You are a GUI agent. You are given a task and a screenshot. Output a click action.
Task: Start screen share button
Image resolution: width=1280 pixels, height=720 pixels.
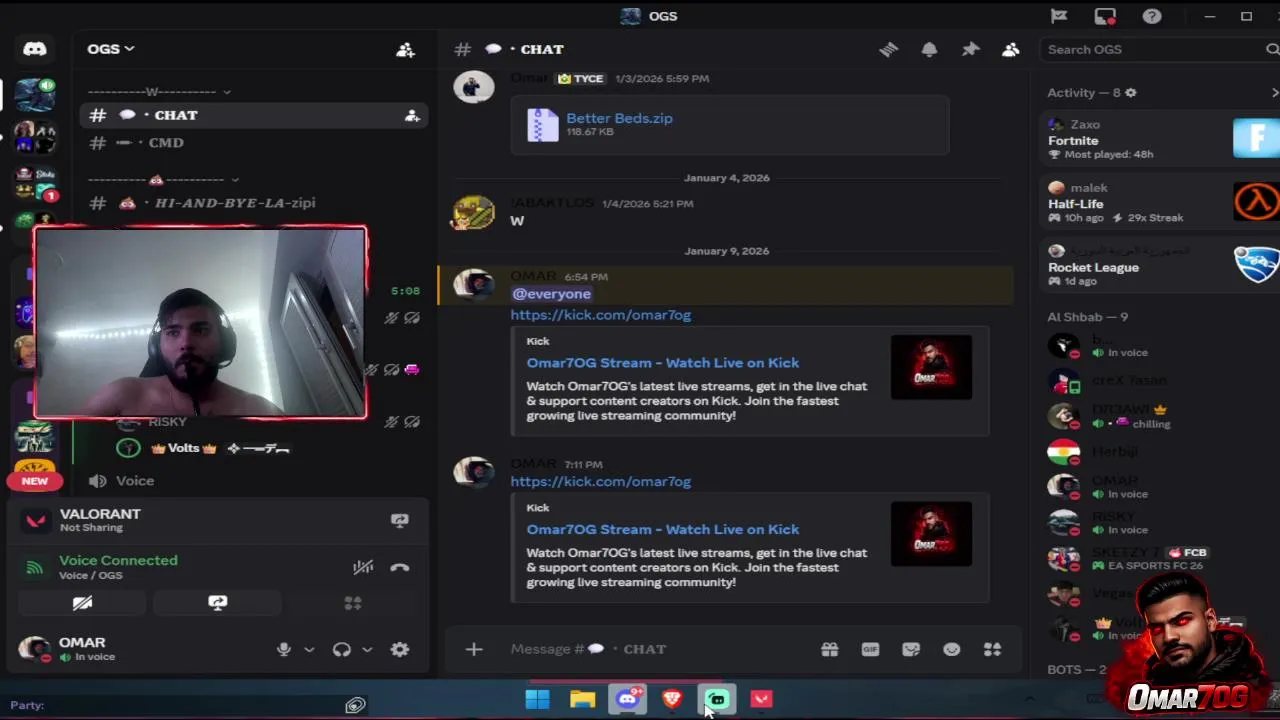coord(217,603)
